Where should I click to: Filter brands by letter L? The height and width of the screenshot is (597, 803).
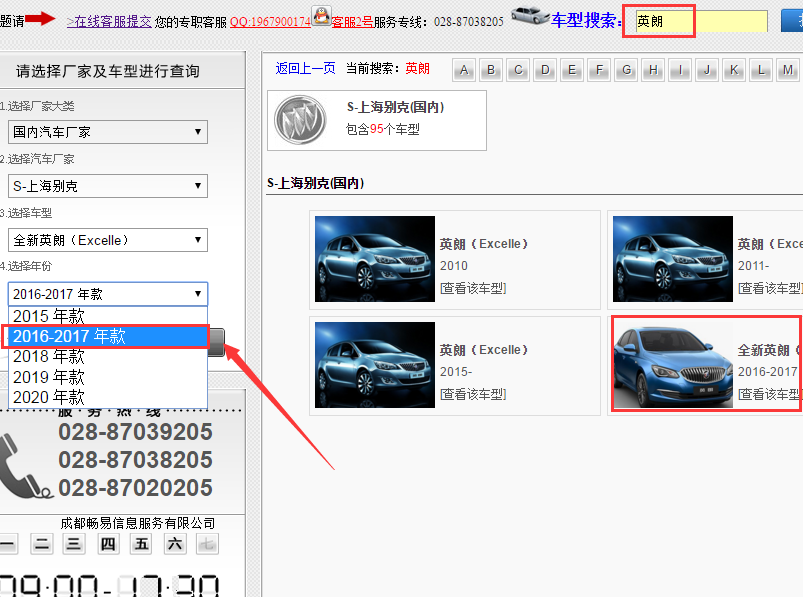click(762, 70)
